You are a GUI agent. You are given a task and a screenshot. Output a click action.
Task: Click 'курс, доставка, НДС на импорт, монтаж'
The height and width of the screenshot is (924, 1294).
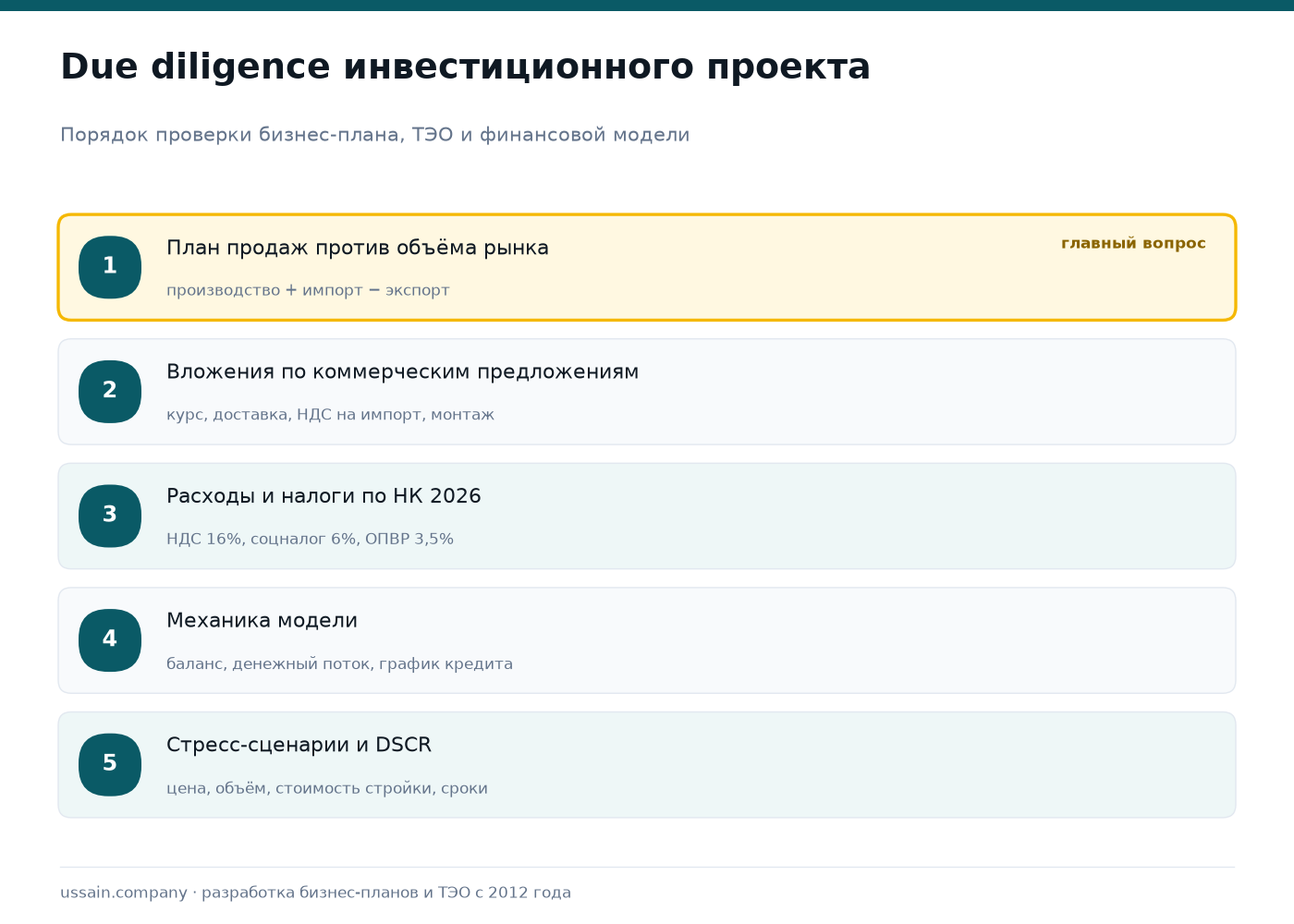330,415
